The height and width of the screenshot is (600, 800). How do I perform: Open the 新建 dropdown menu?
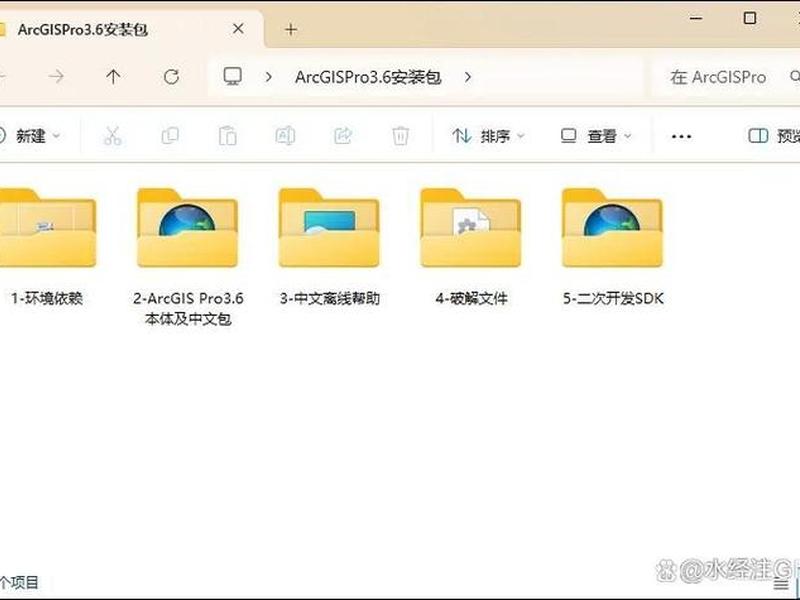click(x=31, y=136)
